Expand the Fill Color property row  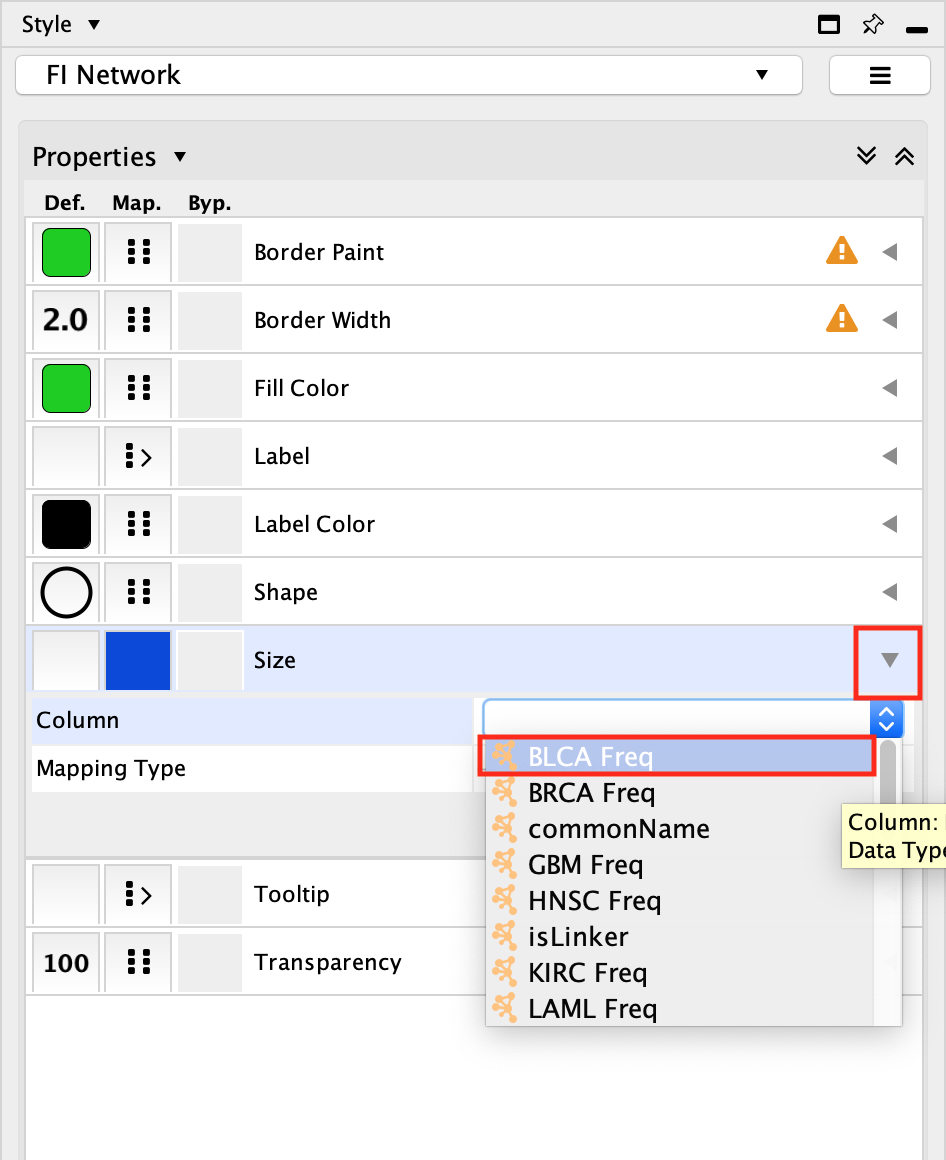tap(889, 388)
